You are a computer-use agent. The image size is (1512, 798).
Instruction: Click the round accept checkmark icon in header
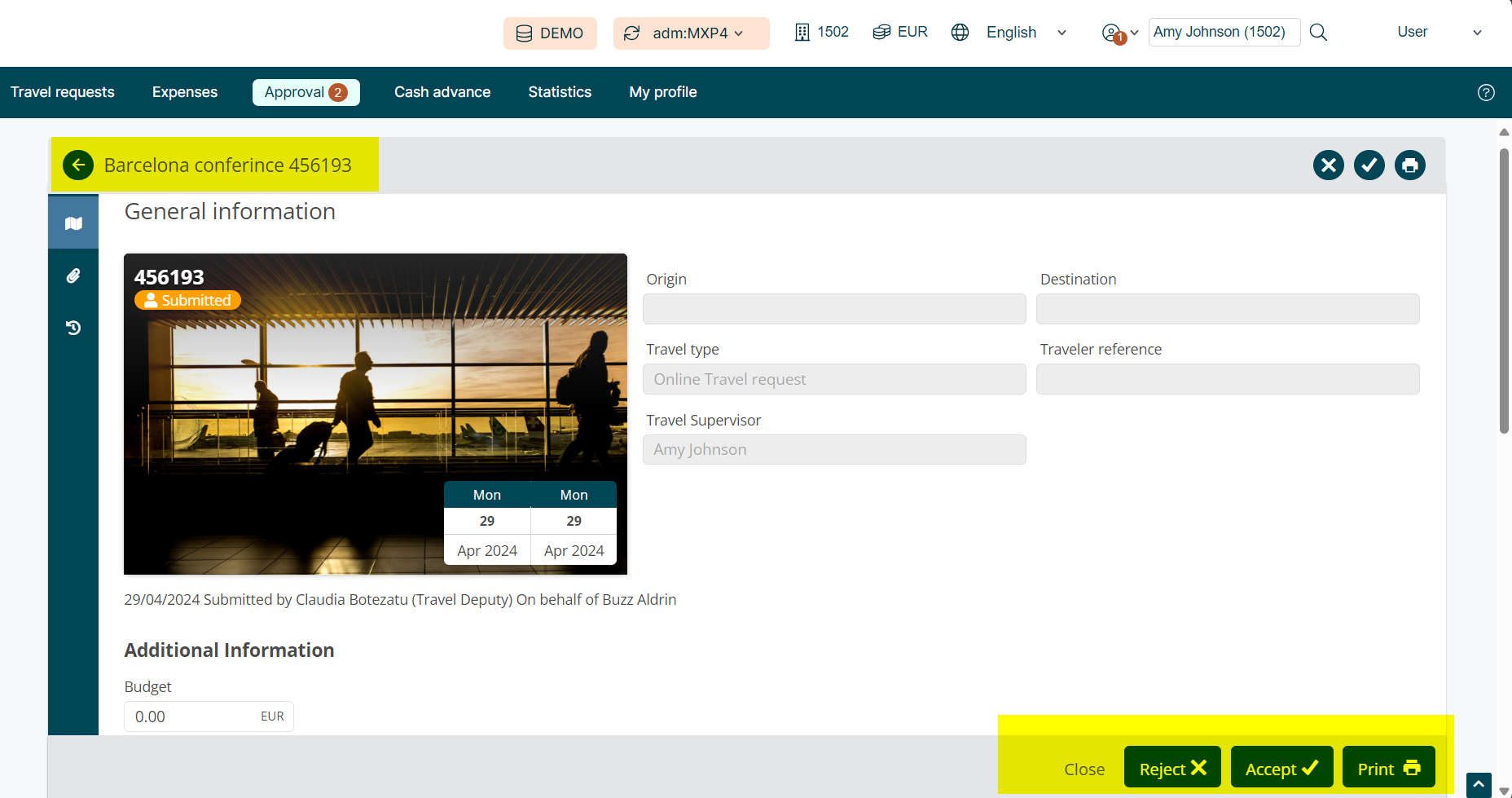[x=1369, y=165]
